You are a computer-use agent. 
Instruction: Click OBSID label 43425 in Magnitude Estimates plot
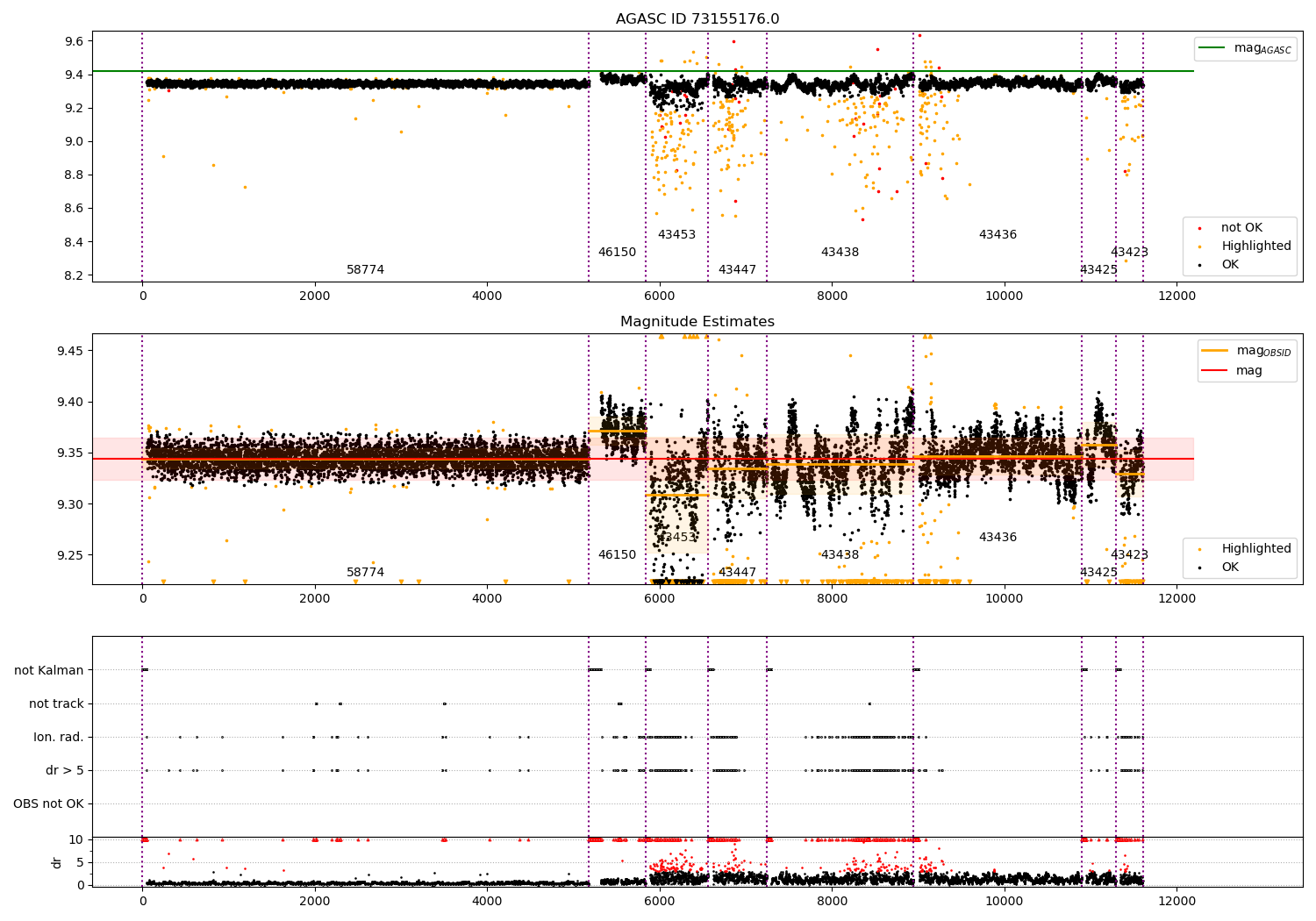coord(1098,573)
